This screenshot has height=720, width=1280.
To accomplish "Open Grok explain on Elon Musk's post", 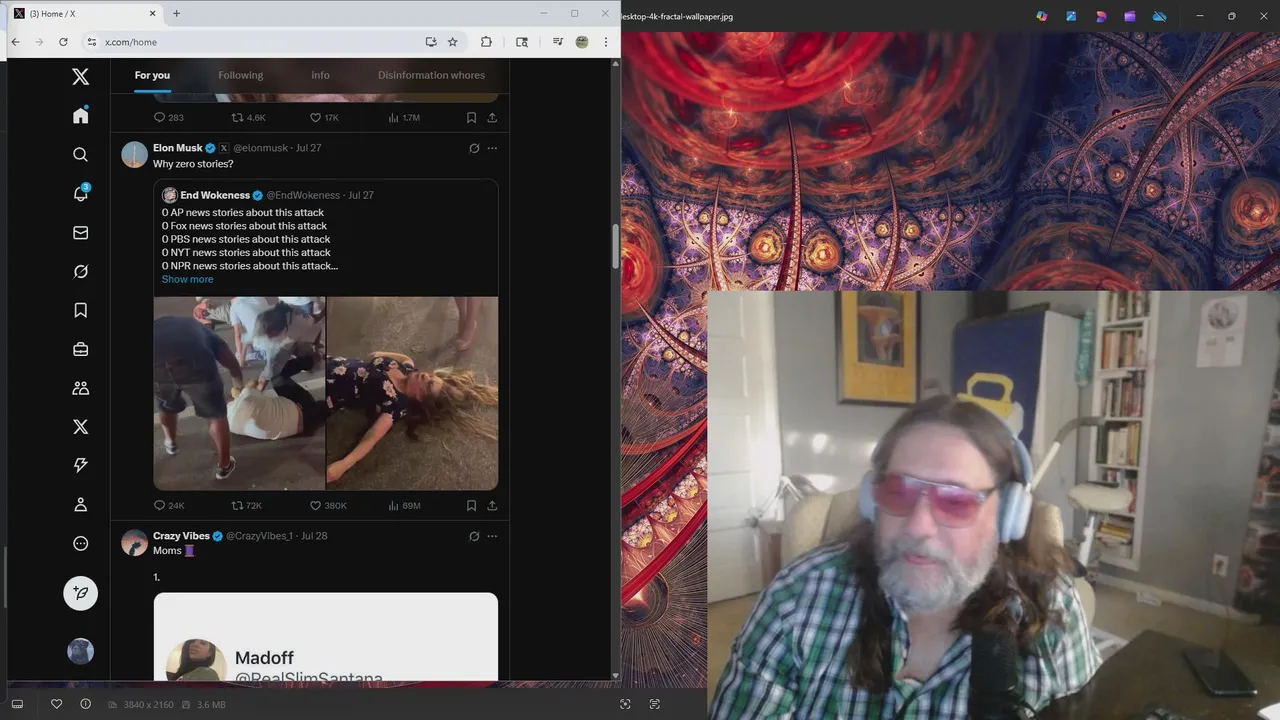I will [x=474, y=148].
